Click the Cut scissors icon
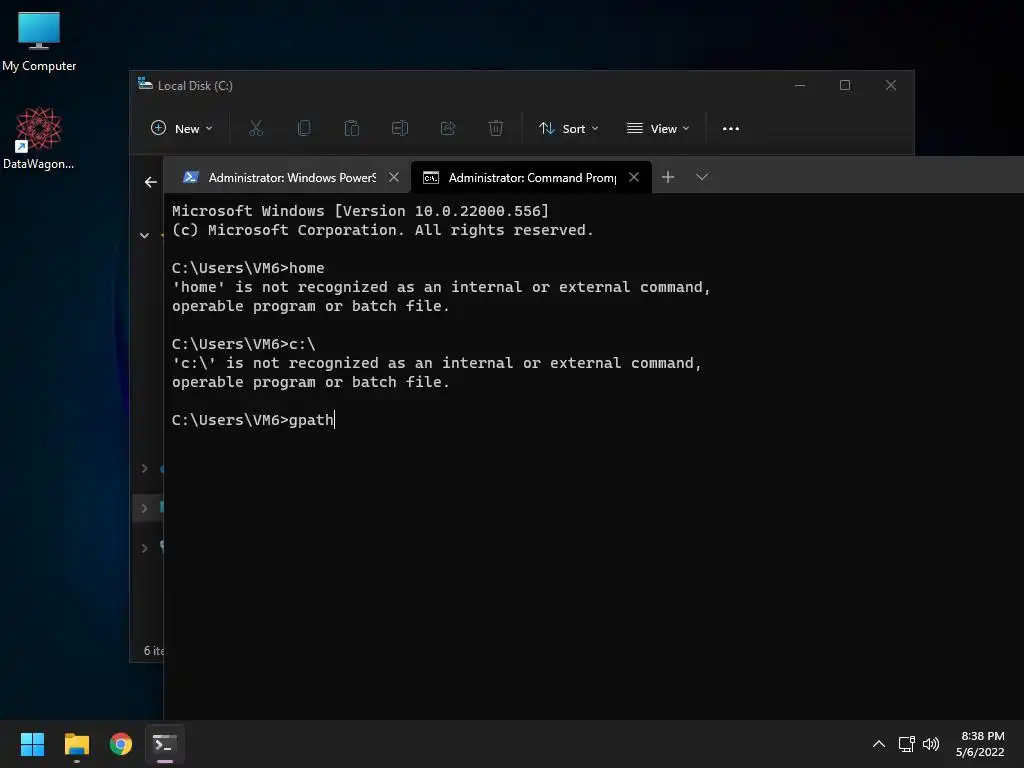This screenshot has height=768, width=1024. pos(256,129)
